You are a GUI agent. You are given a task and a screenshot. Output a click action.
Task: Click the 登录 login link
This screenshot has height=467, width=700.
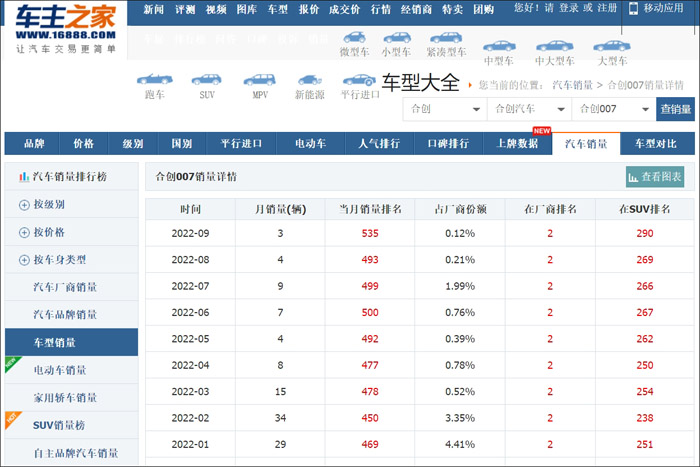[x=569, y=8]
